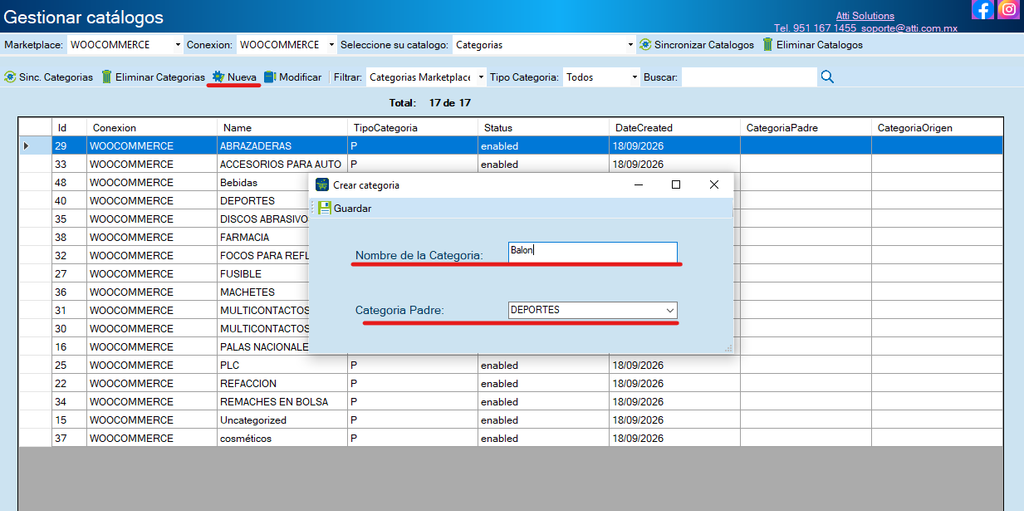Sort by the DateCreated column header

point(675,127)
